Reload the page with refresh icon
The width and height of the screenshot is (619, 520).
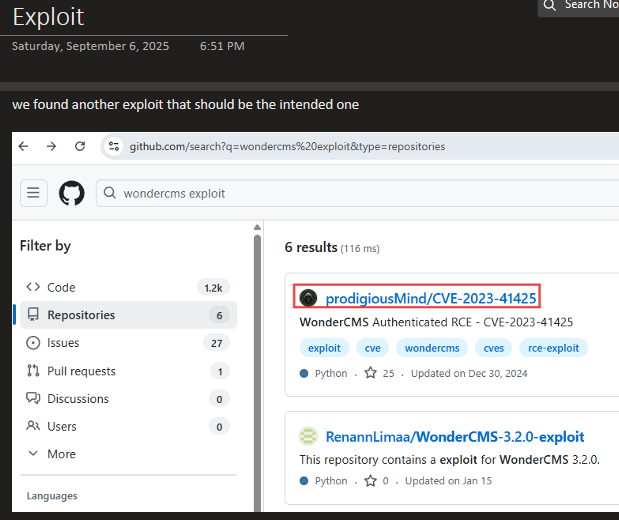point(81,146)
